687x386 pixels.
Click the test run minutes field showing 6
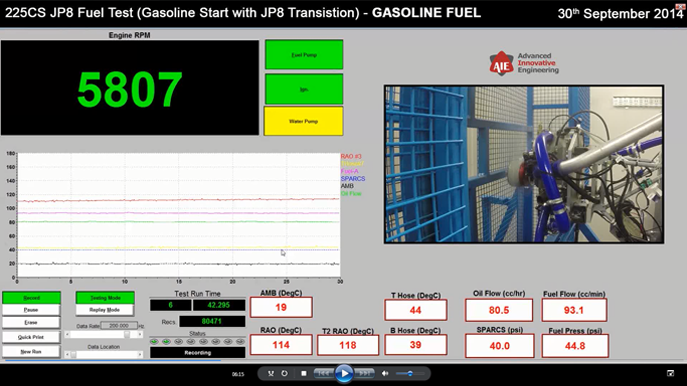click(x=170, y=305)
